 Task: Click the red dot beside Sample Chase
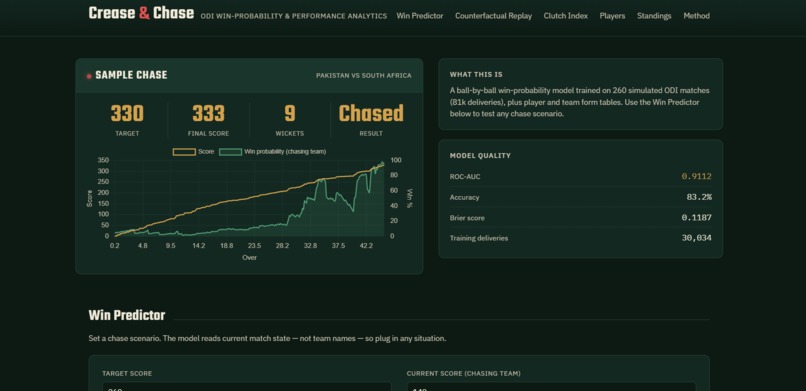(x=89, y=76)
